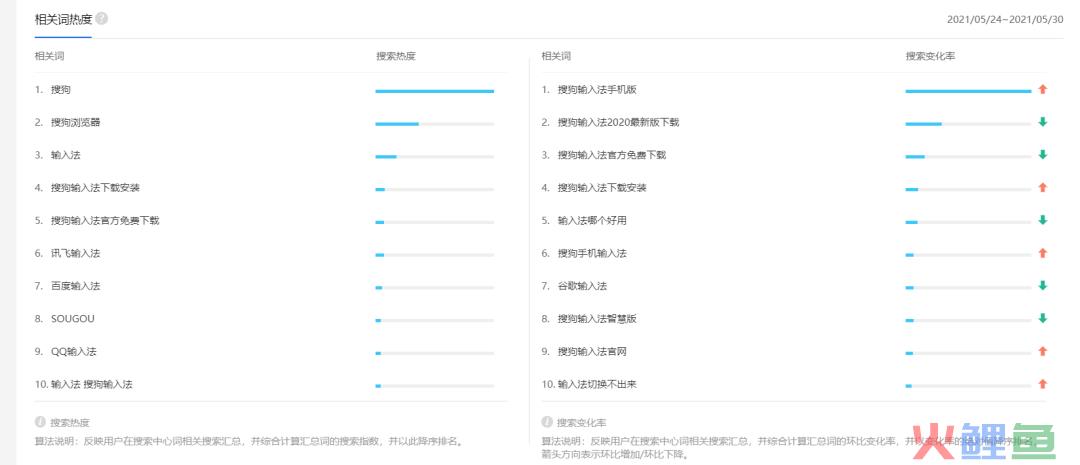Image resolution: width=1080 pixels, height=465 pixels.
Task: Click the change rate bar for 搜狗输入法2020最新版下载
Action: point(968,124)
